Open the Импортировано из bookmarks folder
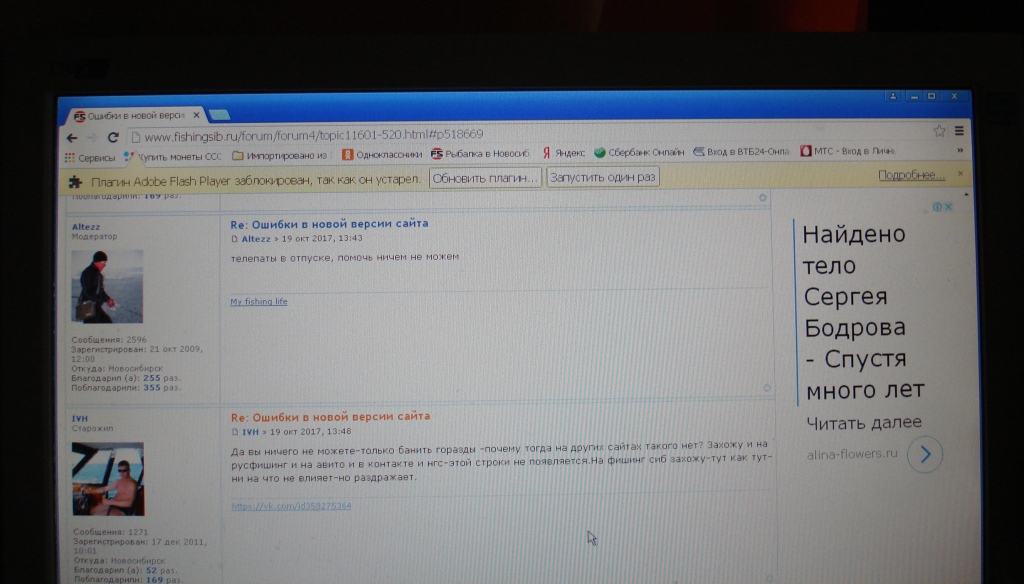 coord(280,155)
